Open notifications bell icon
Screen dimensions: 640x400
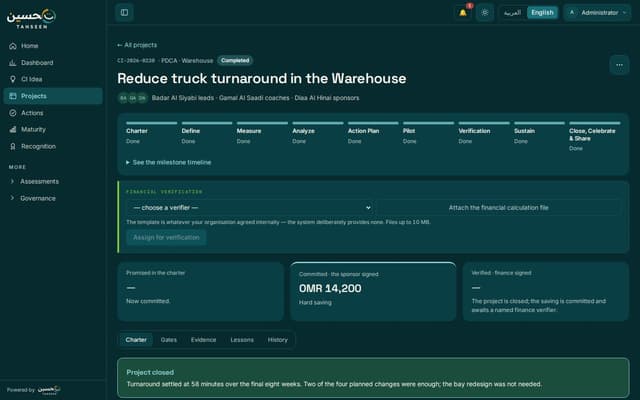coord(463,13)
